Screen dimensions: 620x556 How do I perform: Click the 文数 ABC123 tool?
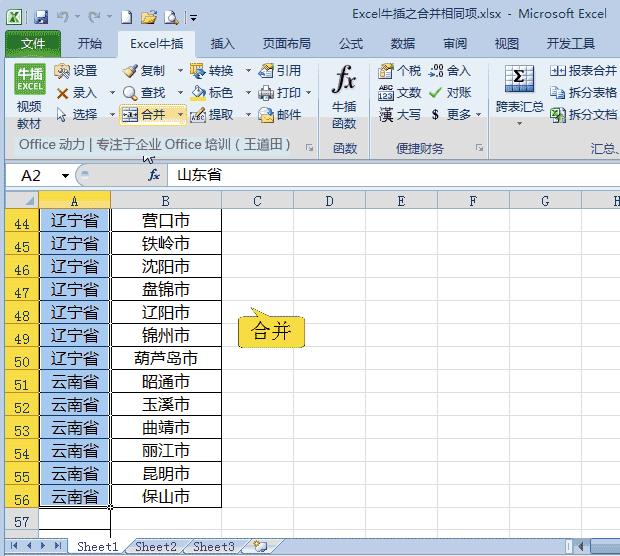coord(399,93)
